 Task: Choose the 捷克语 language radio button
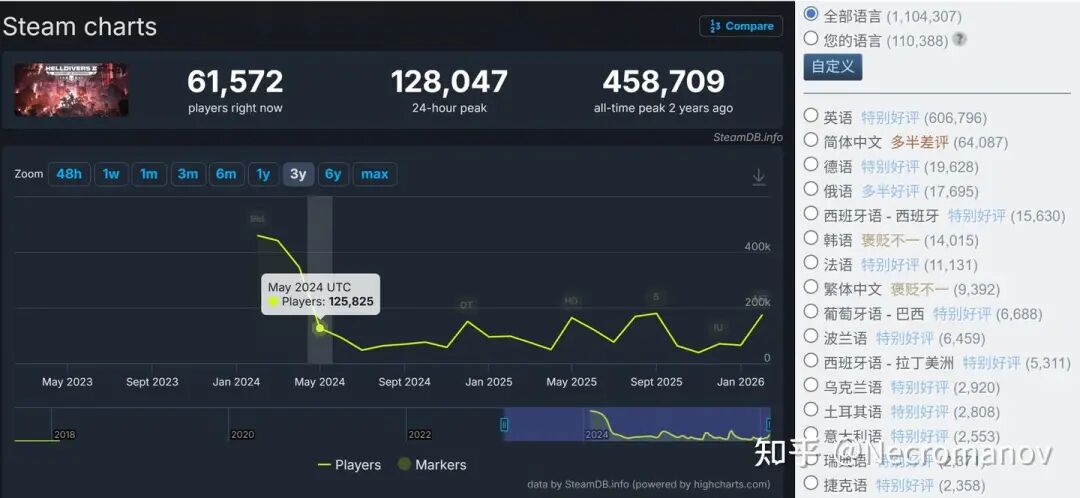click(x=811, y=484)
